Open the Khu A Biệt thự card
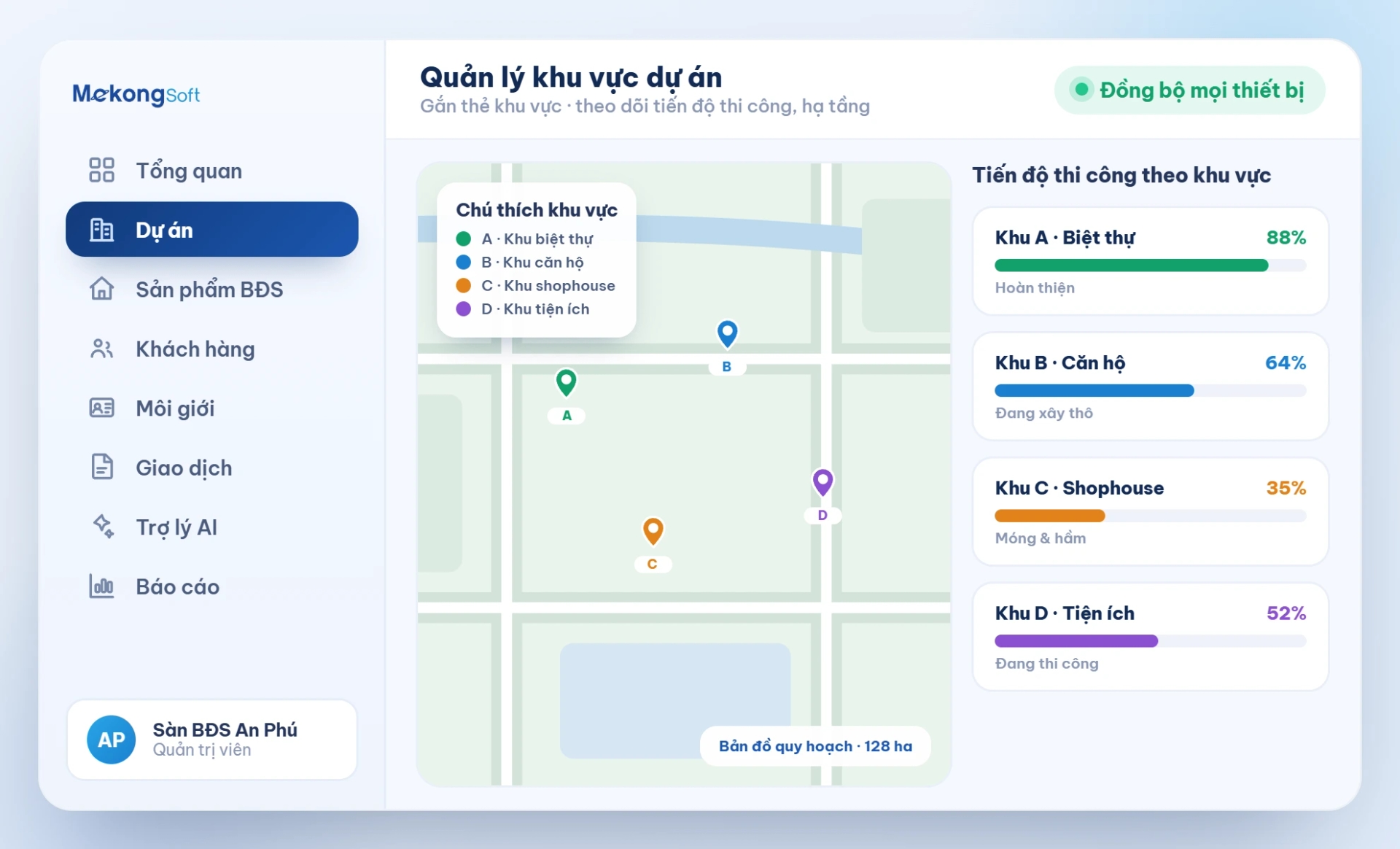The height and width of the screenshot is (849, 1400). pos(1150,261)
